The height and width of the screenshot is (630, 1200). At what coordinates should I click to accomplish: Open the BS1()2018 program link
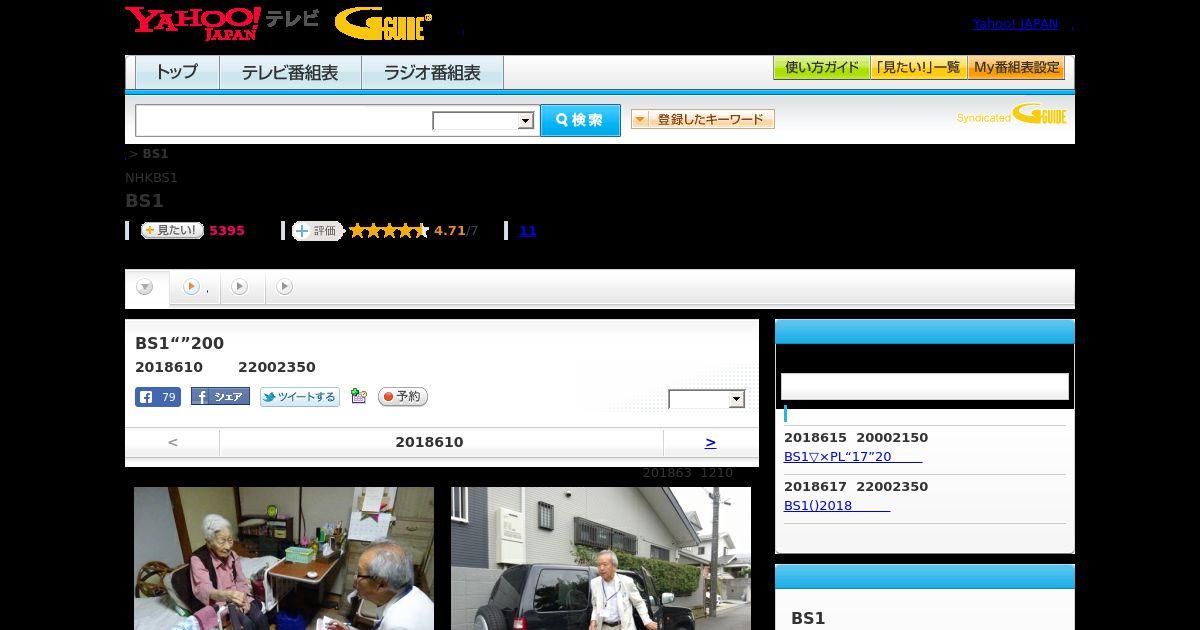pyautogui.click(x=837, y=506)
